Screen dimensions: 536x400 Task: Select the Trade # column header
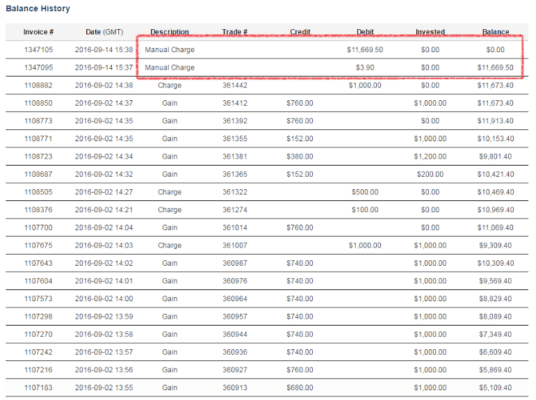[x=234, y=32]
